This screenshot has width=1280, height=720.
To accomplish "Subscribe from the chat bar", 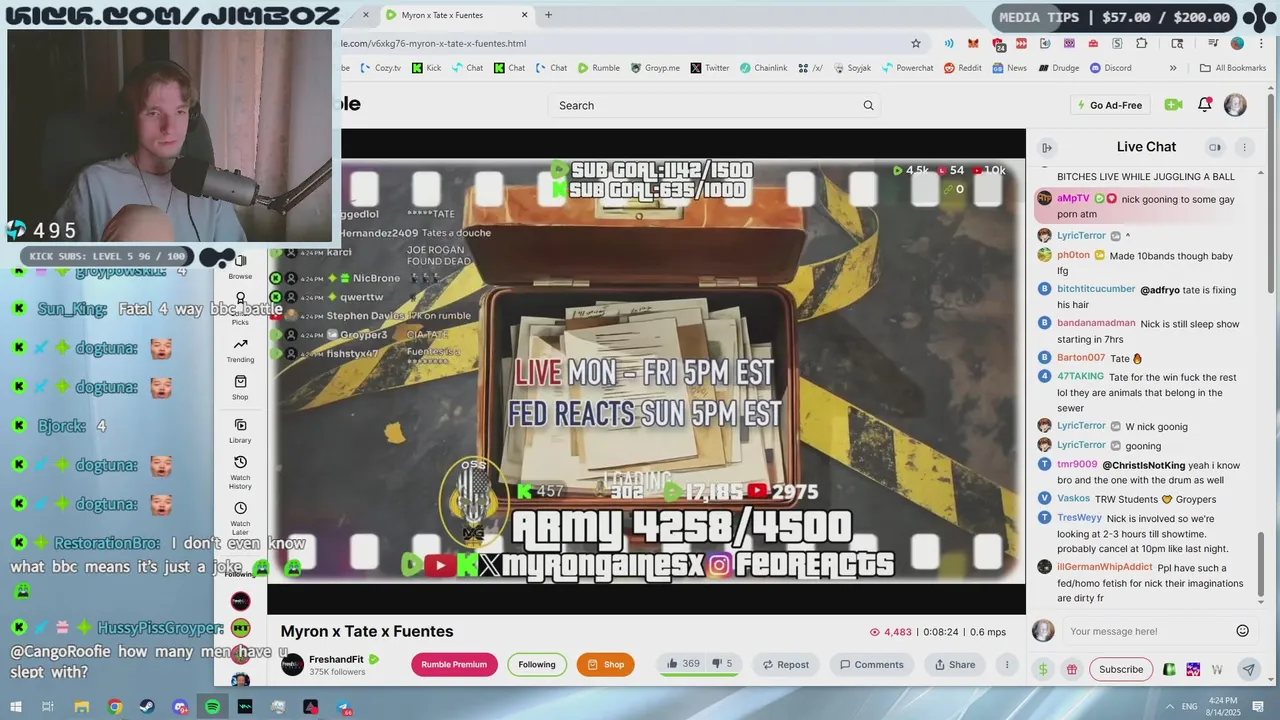I will (1121, 669).
